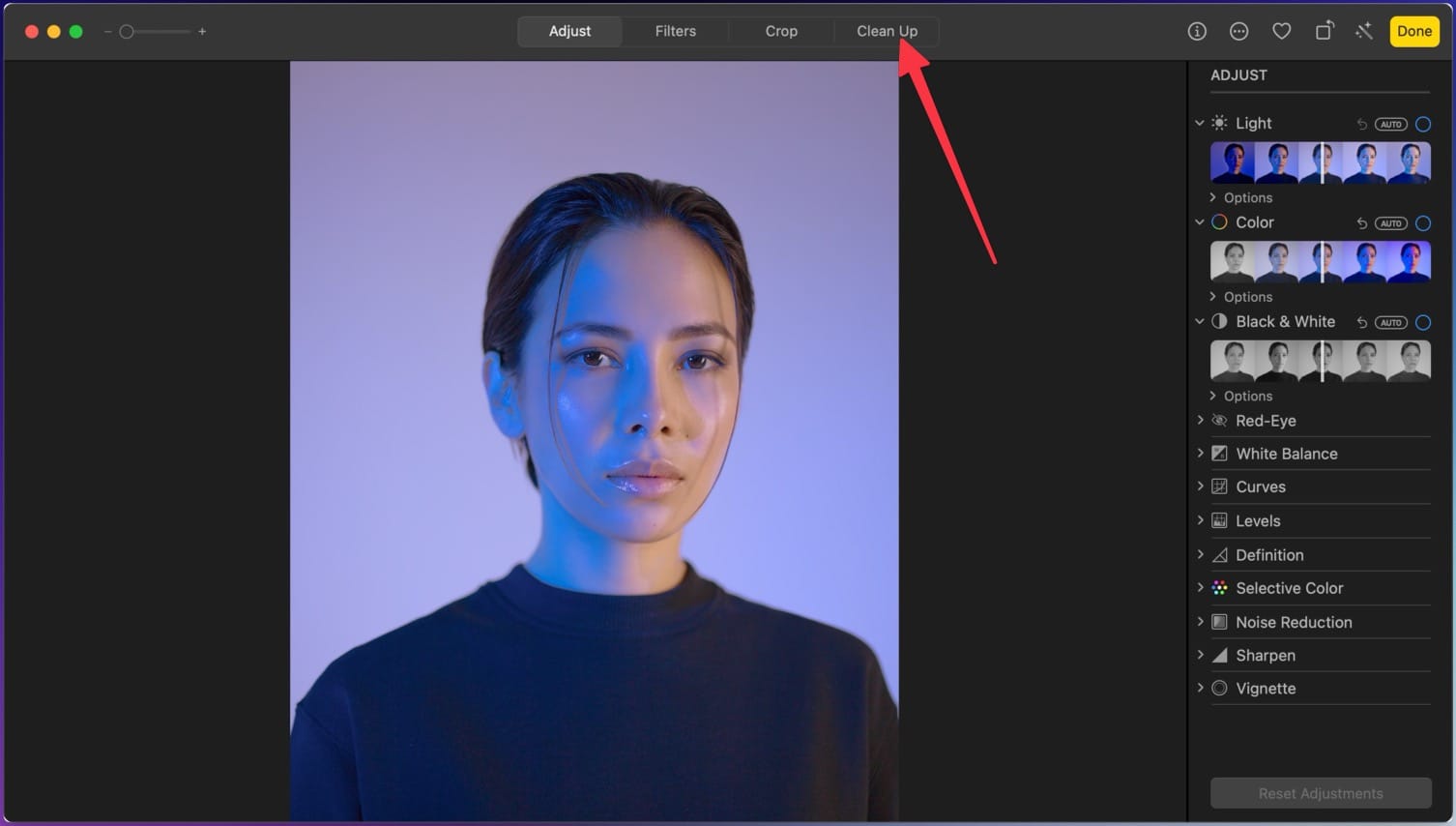Viewport: 1456px width, 826px height.
Task: Click the Done button
Action: click(x=1413, y=31)
